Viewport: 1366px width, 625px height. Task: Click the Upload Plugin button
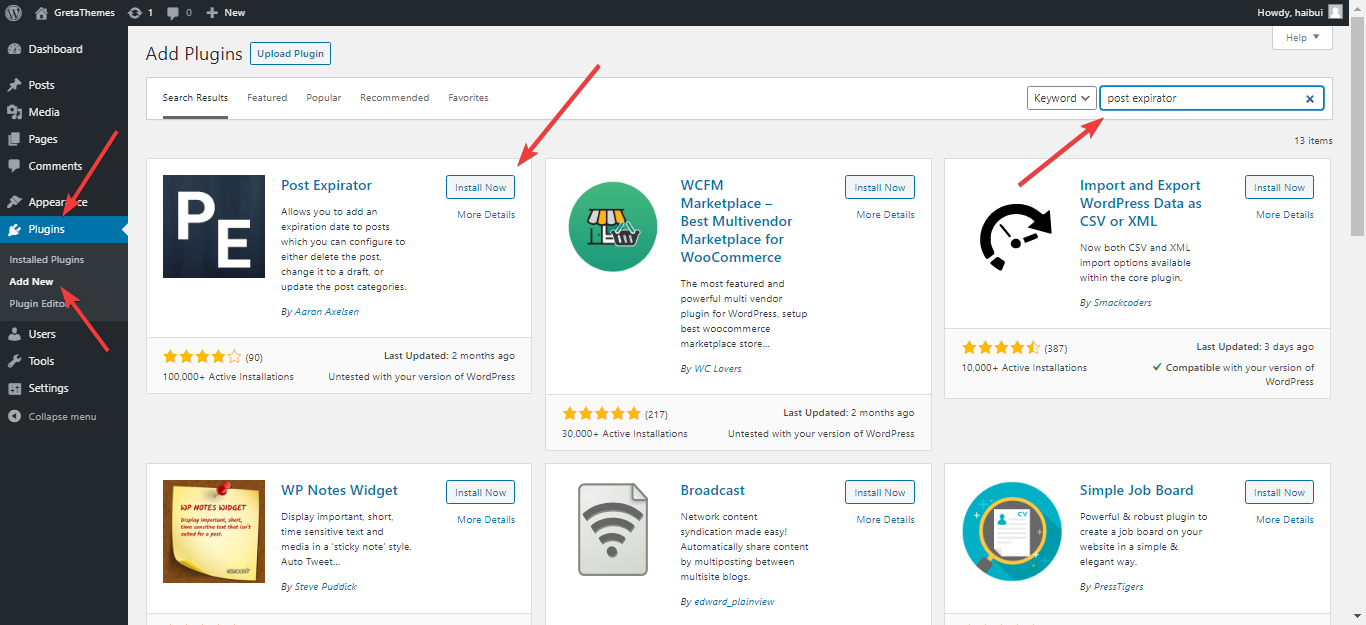pyautogui.click(x=290, y=53)
